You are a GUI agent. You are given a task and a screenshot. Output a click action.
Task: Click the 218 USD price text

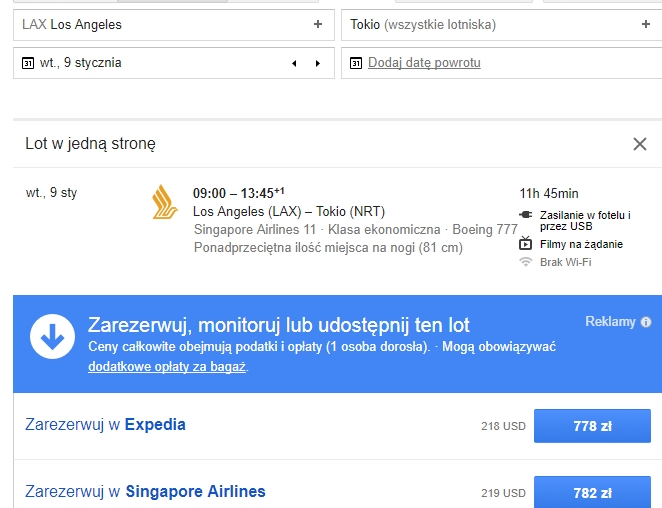[503, 426]
